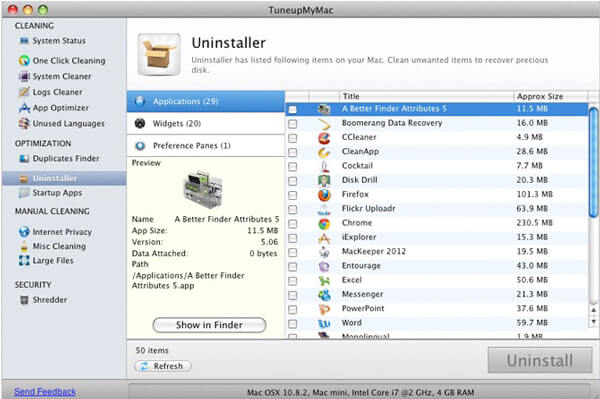Image resolution: width=600 pixels, height=399 pixels.
Task: Click the Disk Drill row title
Action: tap(359, 180)
